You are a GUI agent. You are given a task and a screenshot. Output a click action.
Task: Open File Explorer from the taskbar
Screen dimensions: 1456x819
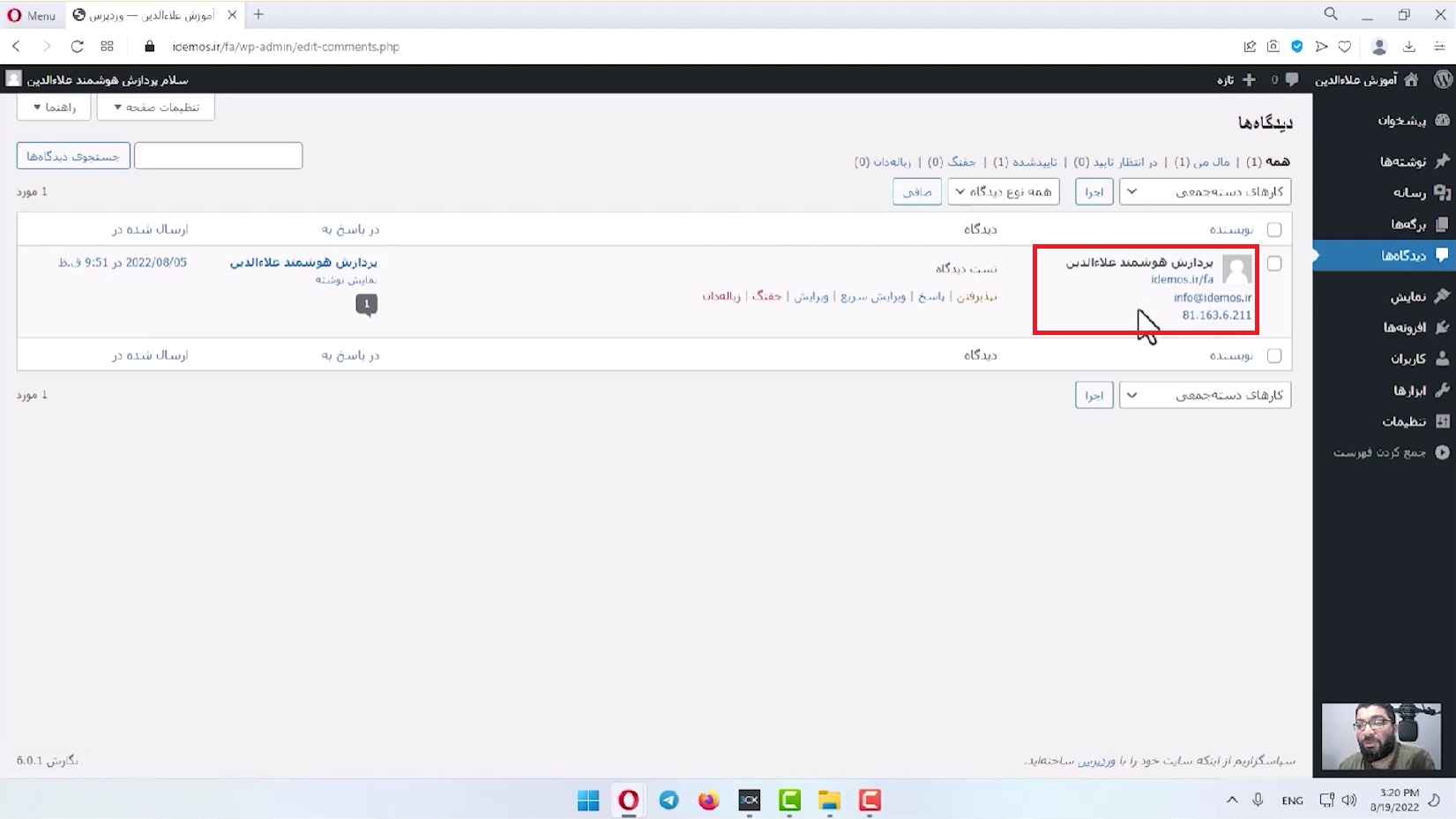coord(829,800)
